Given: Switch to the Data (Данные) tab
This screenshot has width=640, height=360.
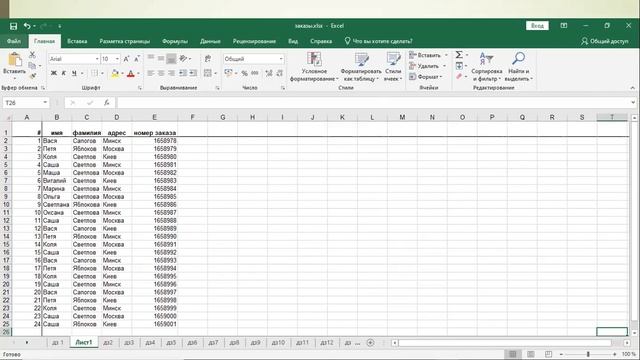Looking at the screenshot, I should 210,41.
